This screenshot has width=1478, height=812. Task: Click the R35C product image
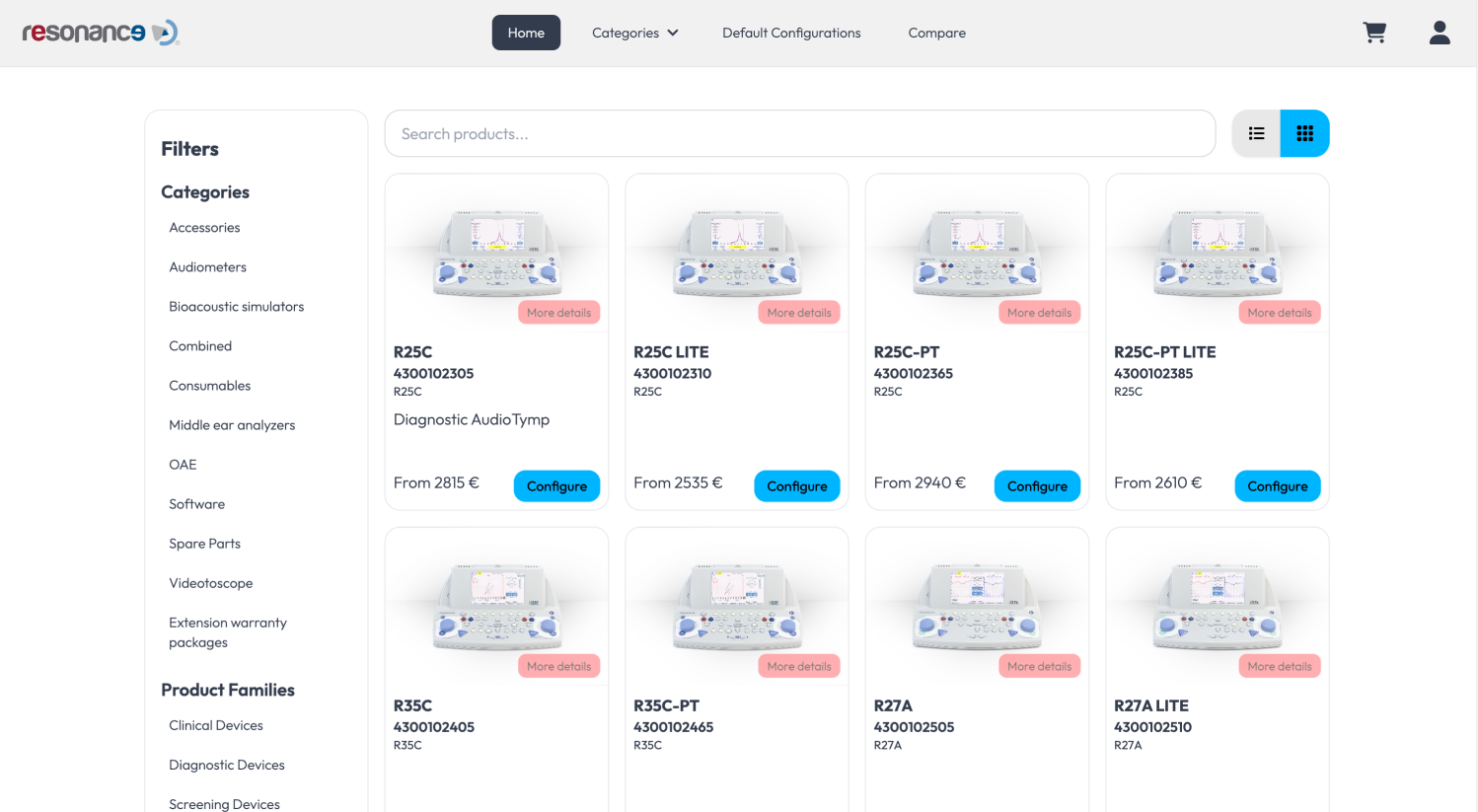(x=496, y=607)
